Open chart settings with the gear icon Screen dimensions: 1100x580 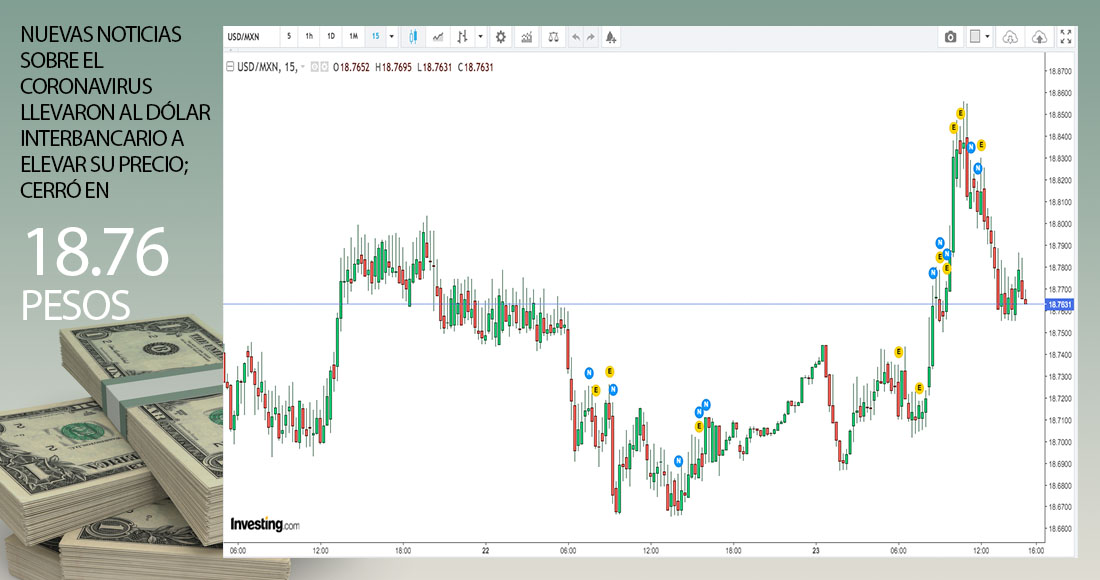tap(500, 37)
